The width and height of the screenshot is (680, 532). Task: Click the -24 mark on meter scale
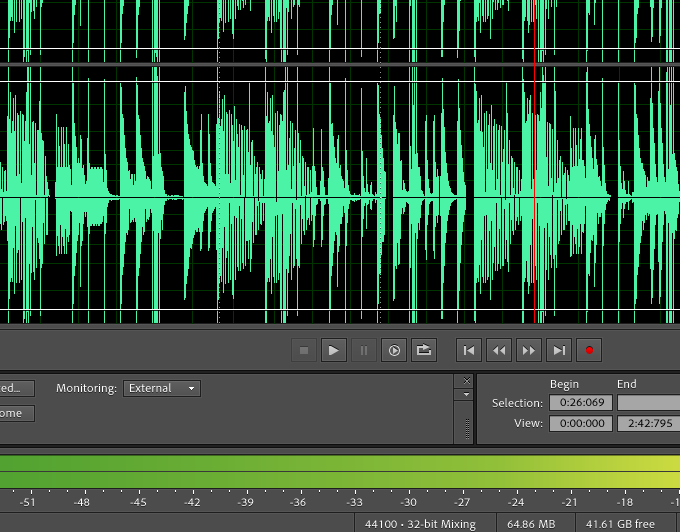click(x=516, y=502)
